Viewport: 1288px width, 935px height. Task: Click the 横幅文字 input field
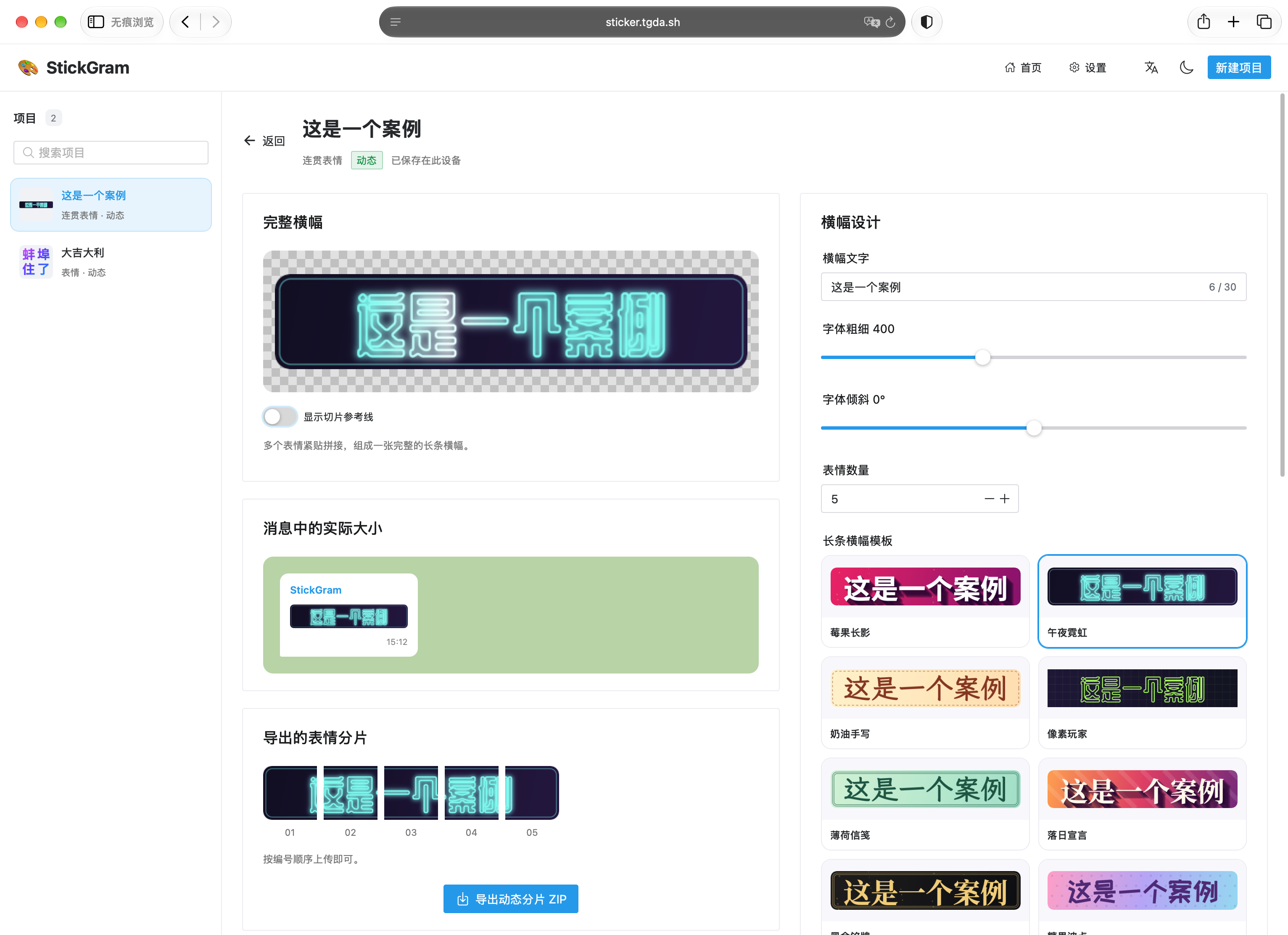coord(1034,287)
